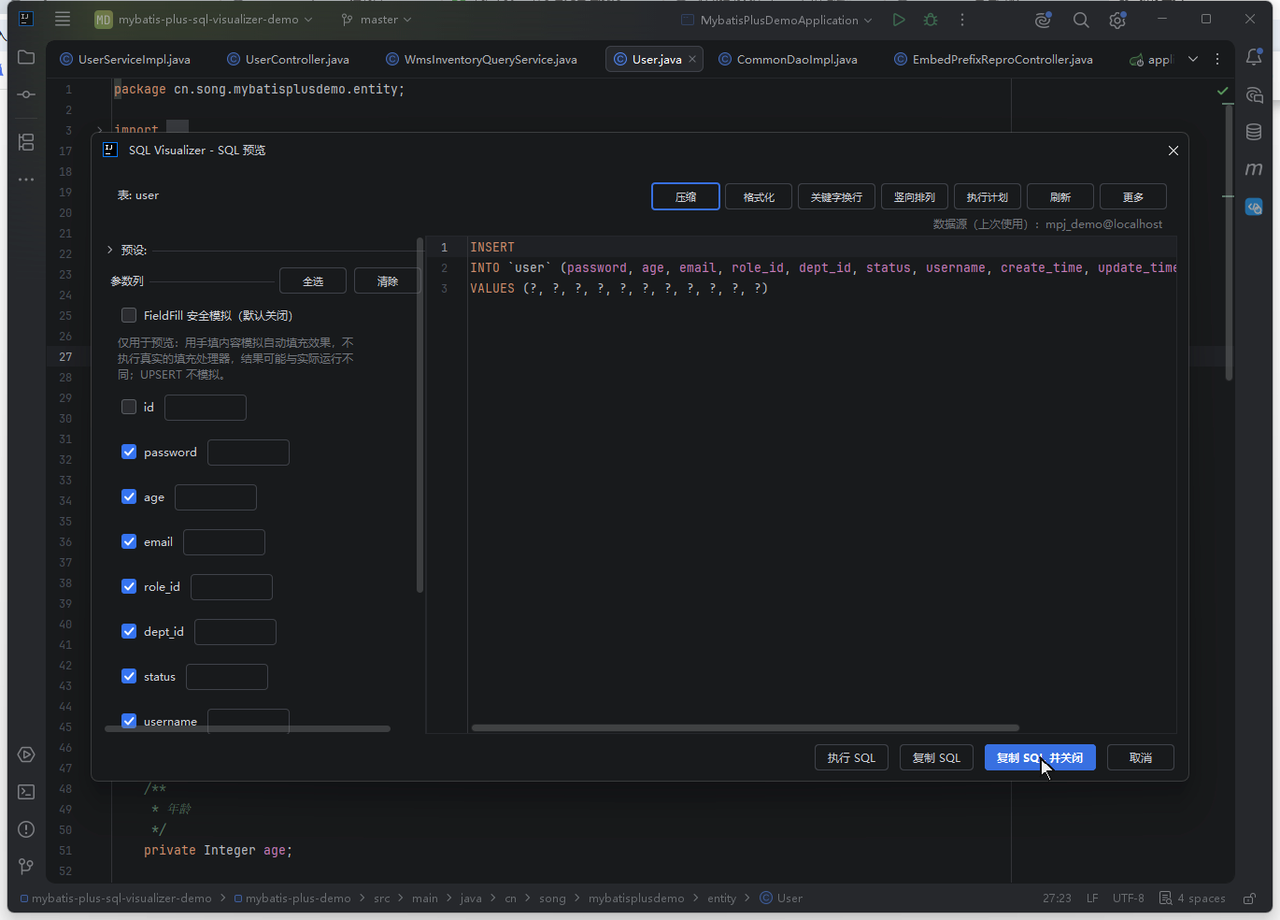Switch to the UserServiceImpl.java tab
1280x920 pixels.
(125, 59)
